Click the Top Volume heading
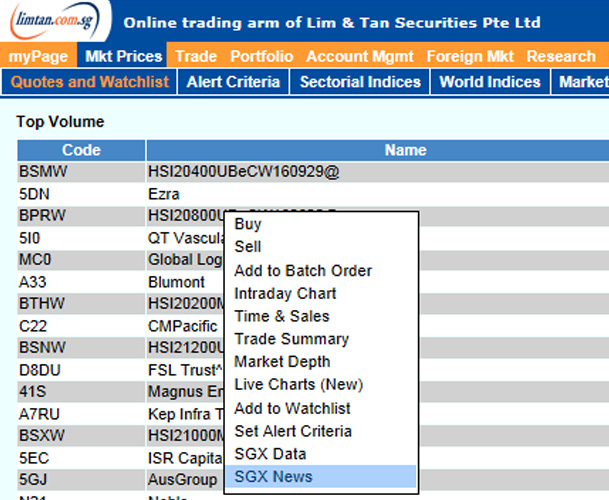This screenshot has height=500, width=609. click(60, 122)
